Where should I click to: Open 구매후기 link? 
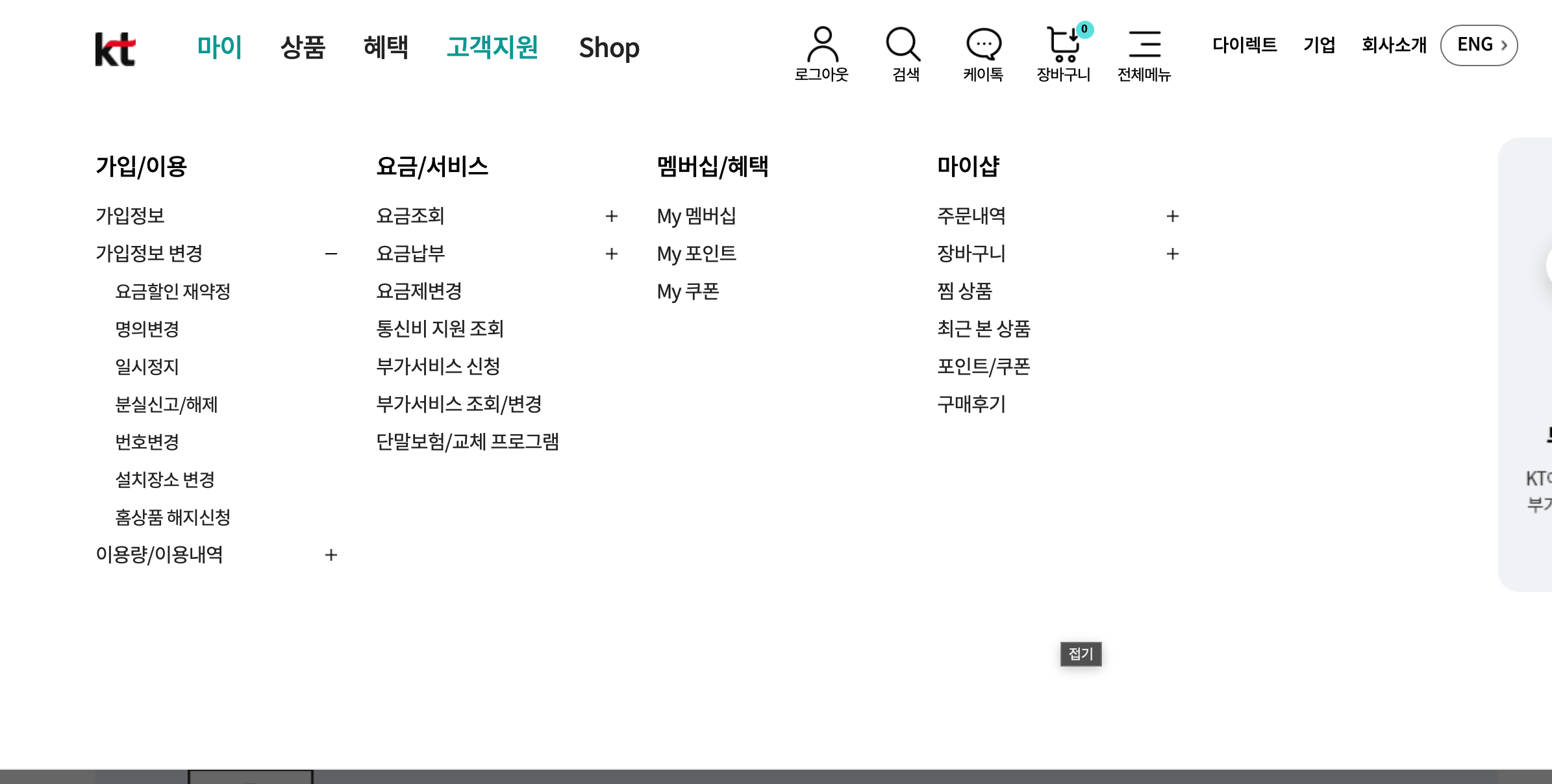click(x=971, y=404)
